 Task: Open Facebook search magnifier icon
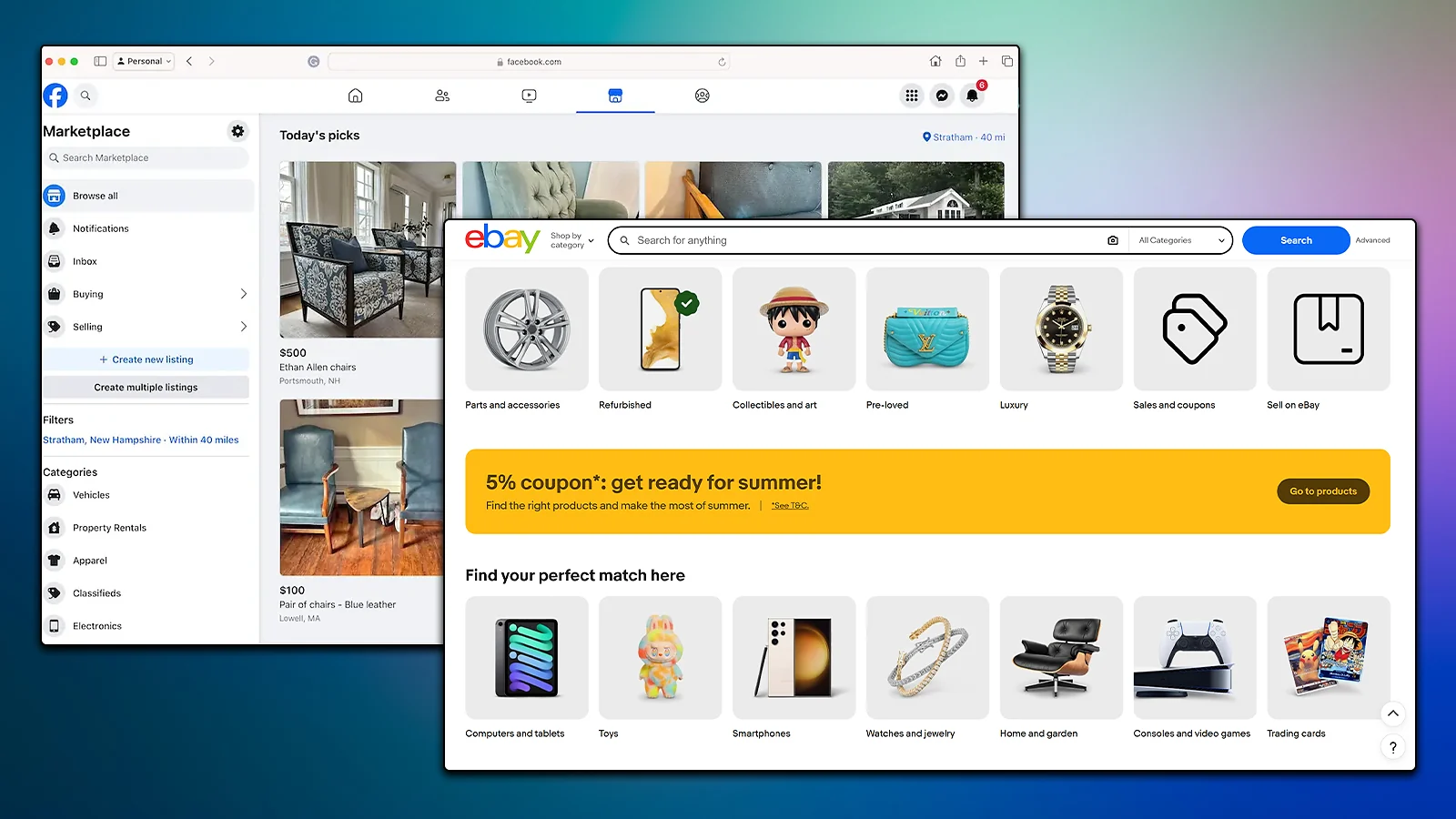pyautogui.click(x=86, y=96)
